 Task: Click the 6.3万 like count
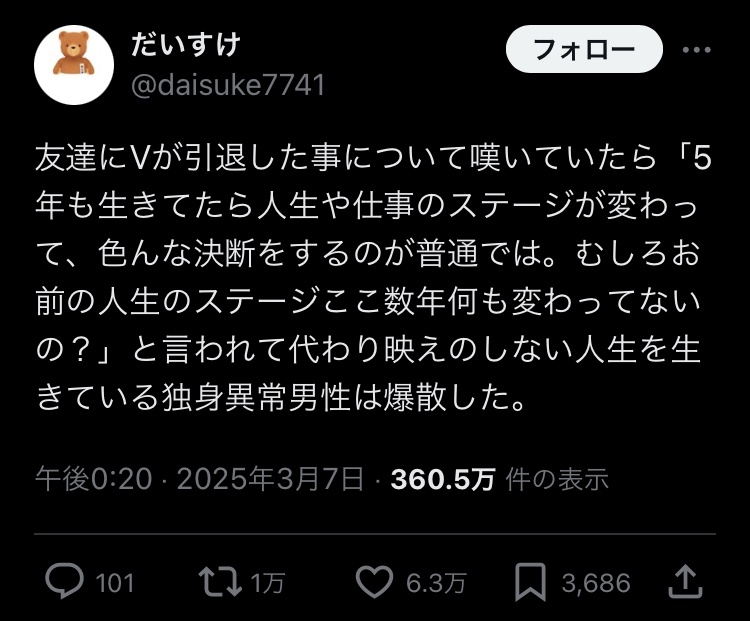[436, 583]
